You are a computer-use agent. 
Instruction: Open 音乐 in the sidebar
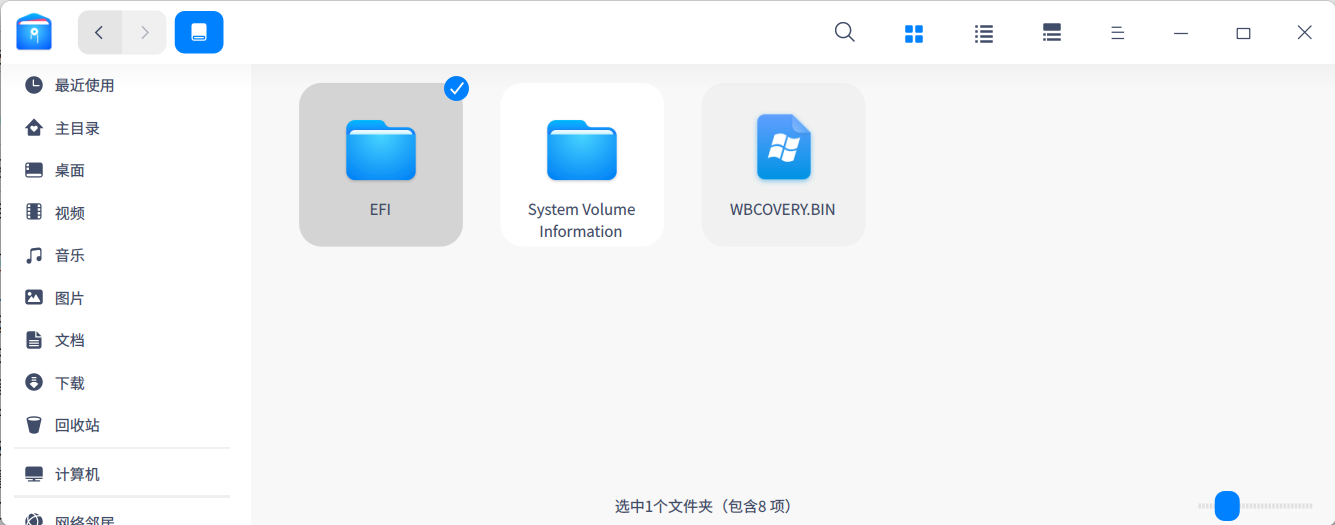coord(69,255)
